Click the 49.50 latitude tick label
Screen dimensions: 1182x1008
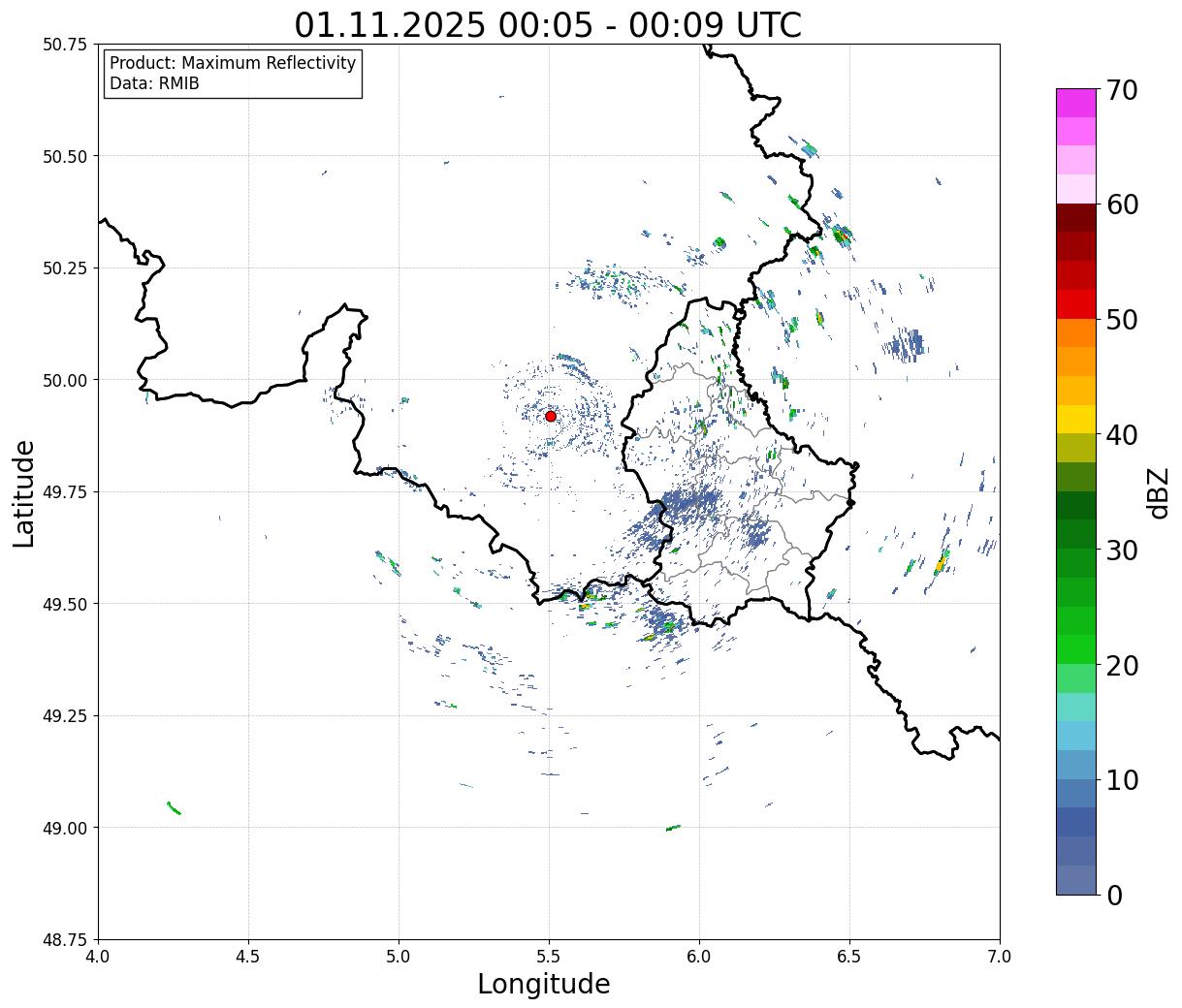[x=65, y=604]
